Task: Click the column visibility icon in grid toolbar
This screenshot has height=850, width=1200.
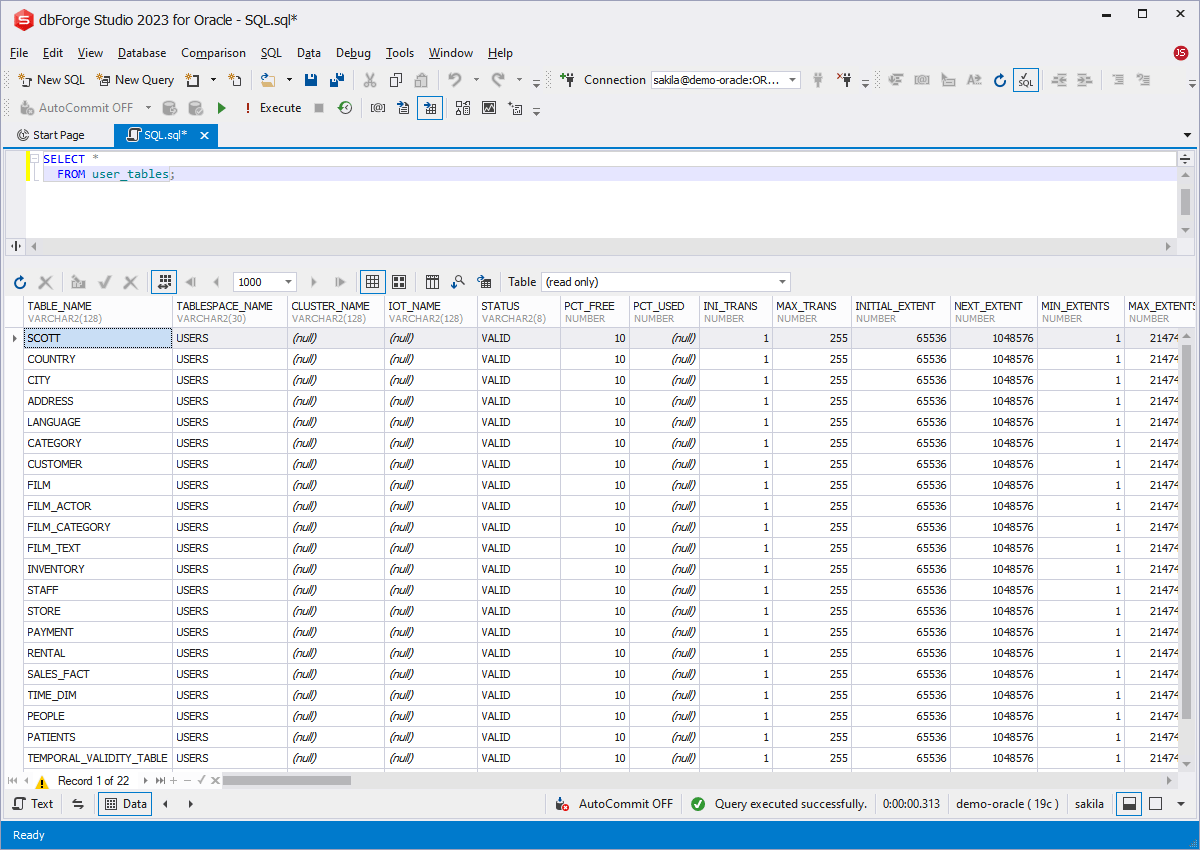Action: [x=432, y=282]
